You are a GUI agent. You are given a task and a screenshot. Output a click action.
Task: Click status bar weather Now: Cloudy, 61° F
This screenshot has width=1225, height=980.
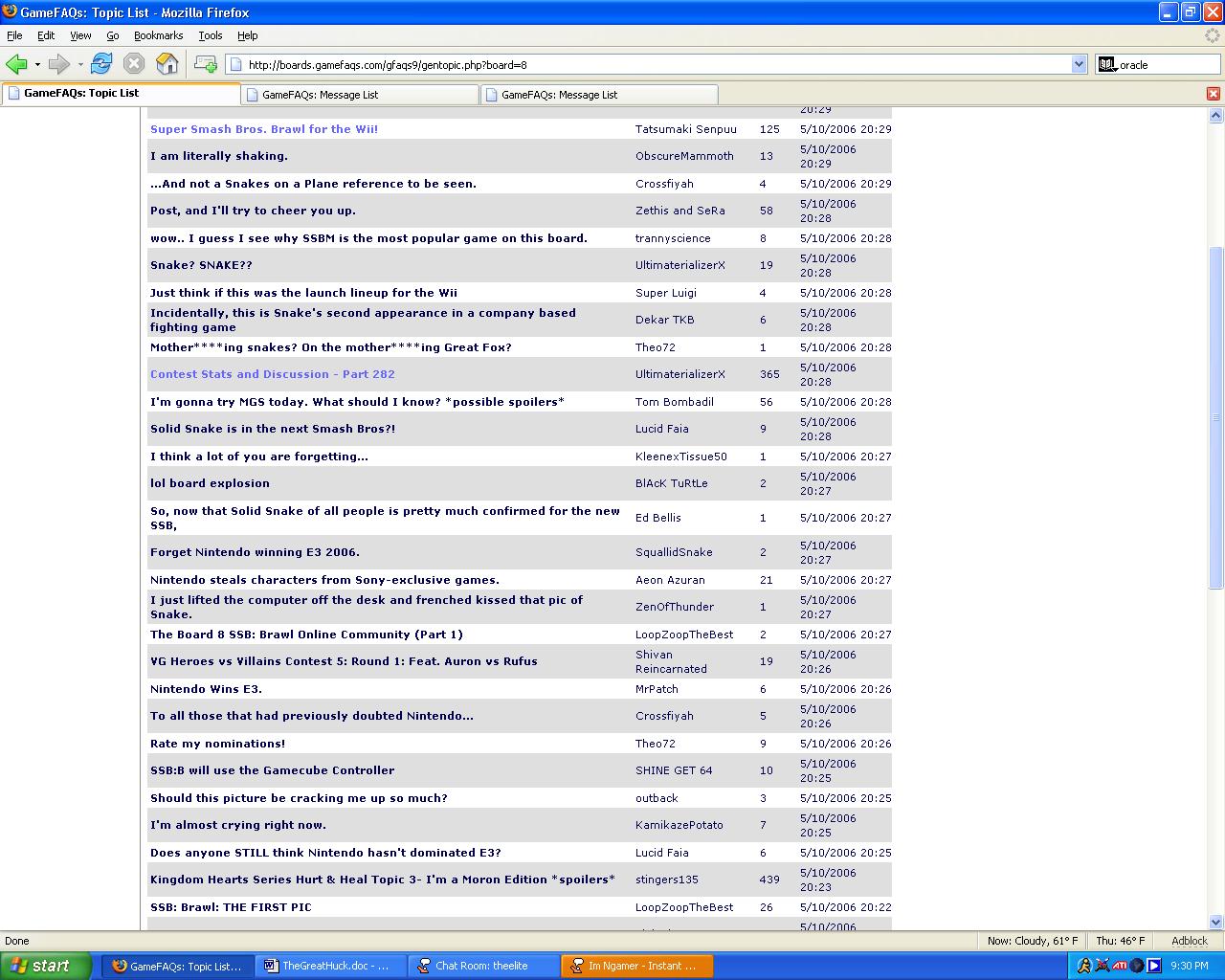point(1033,941)
